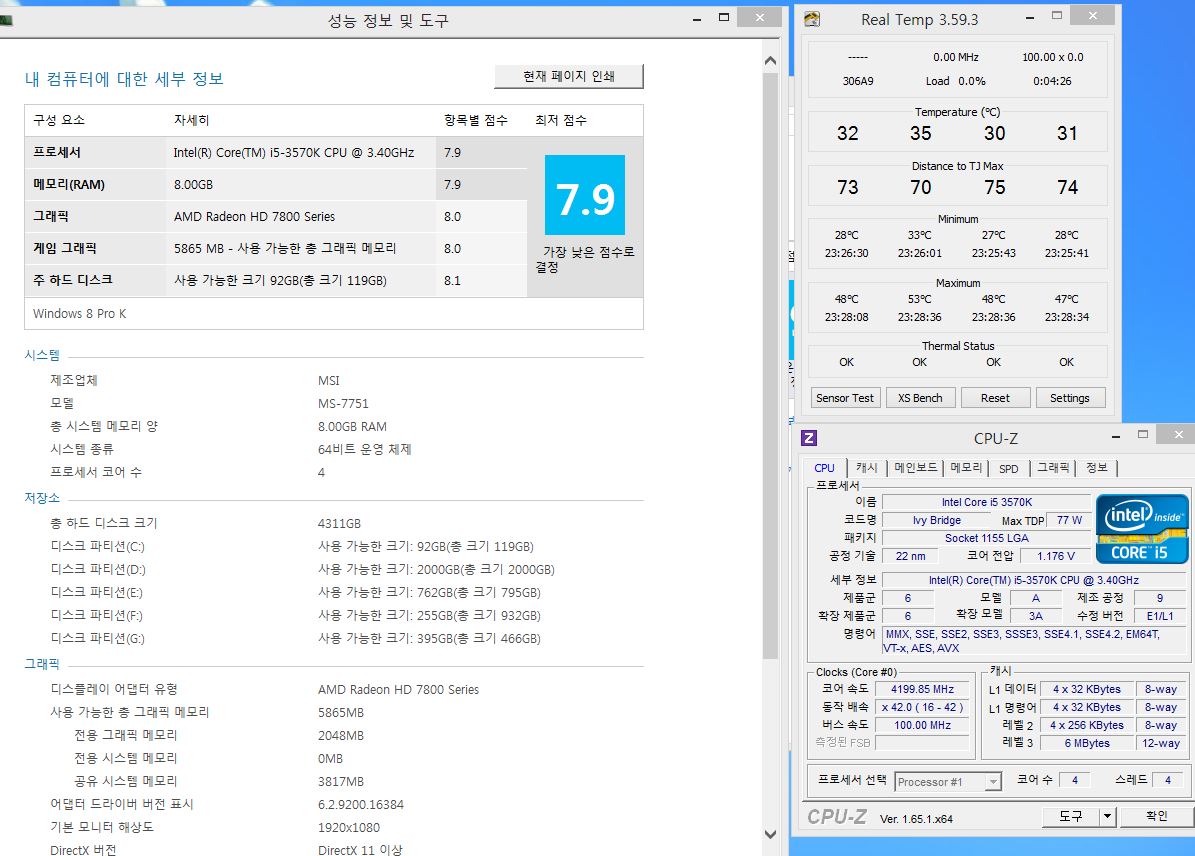Image resolution: width=1195 pixels, height=856 pixels.
Task: Click the 수정 버전 value E1/L1
Action: coord(1160,616)
